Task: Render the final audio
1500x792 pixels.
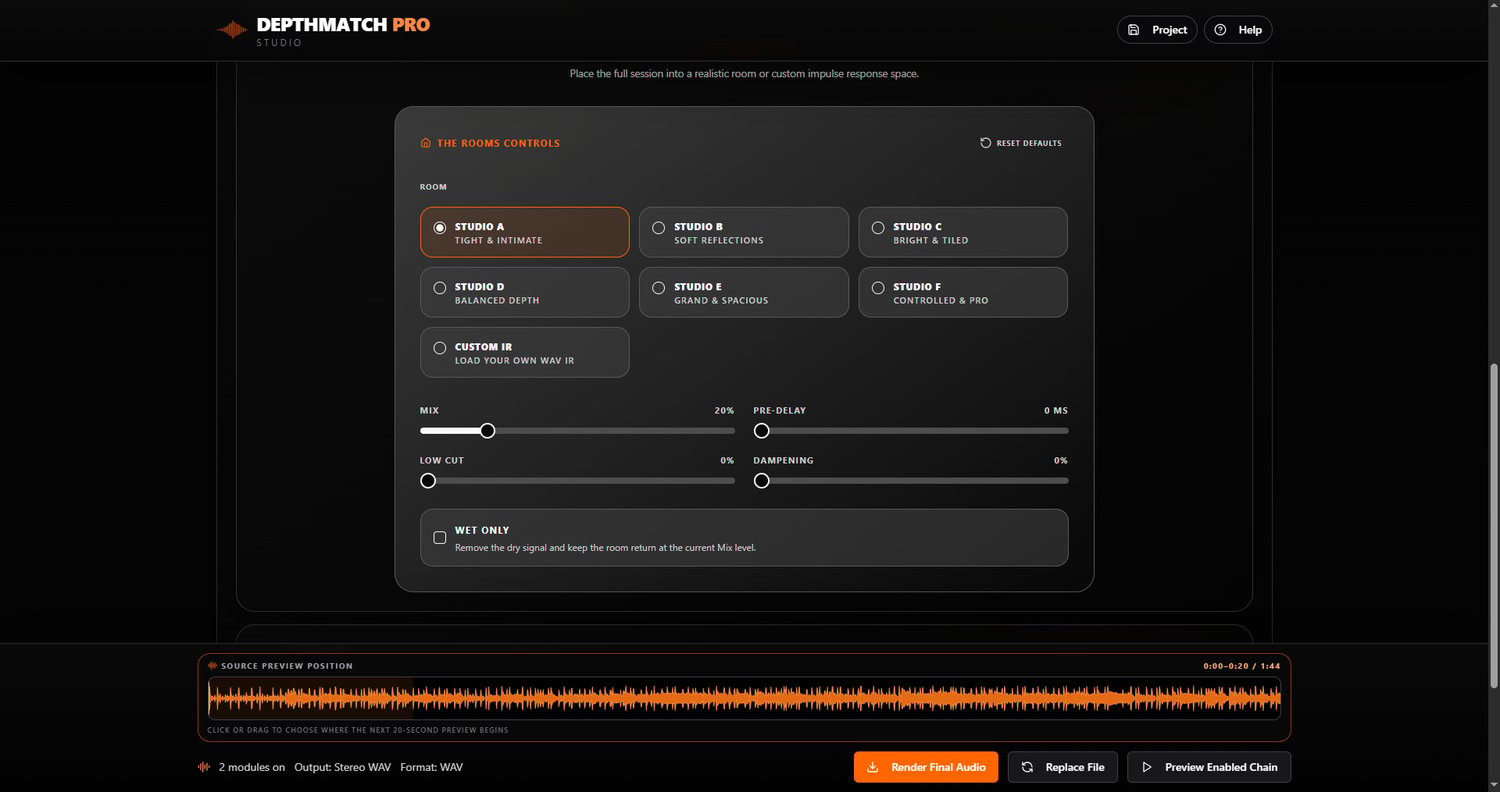Action: 926,767
